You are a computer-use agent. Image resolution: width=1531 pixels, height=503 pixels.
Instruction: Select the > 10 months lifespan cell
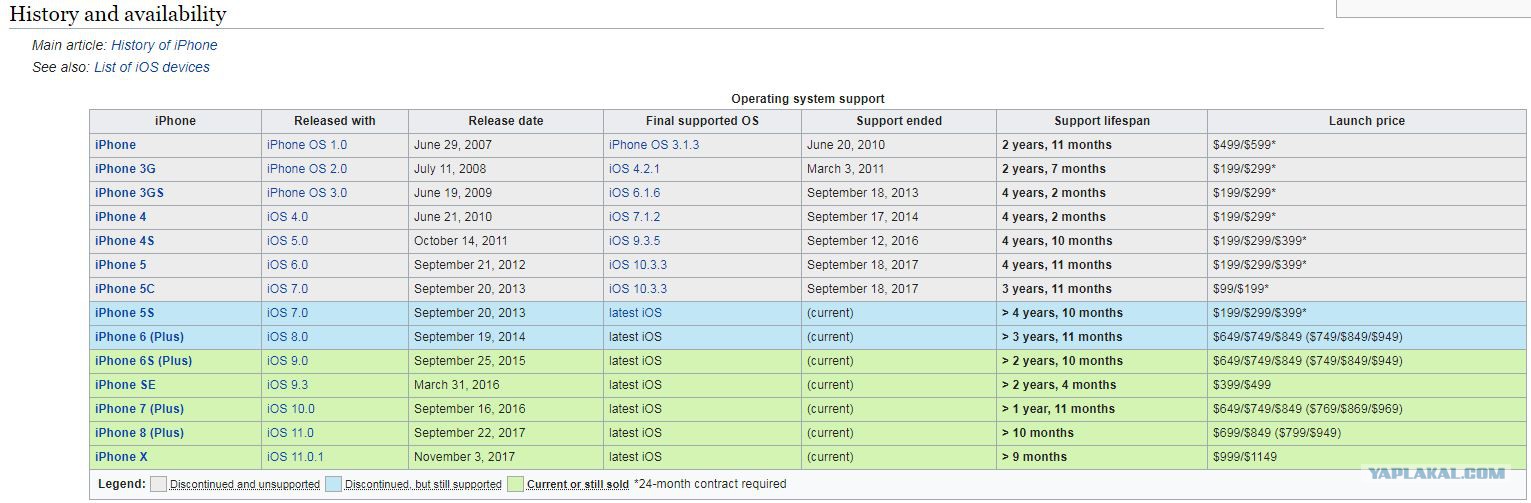tap(1102, 433)
